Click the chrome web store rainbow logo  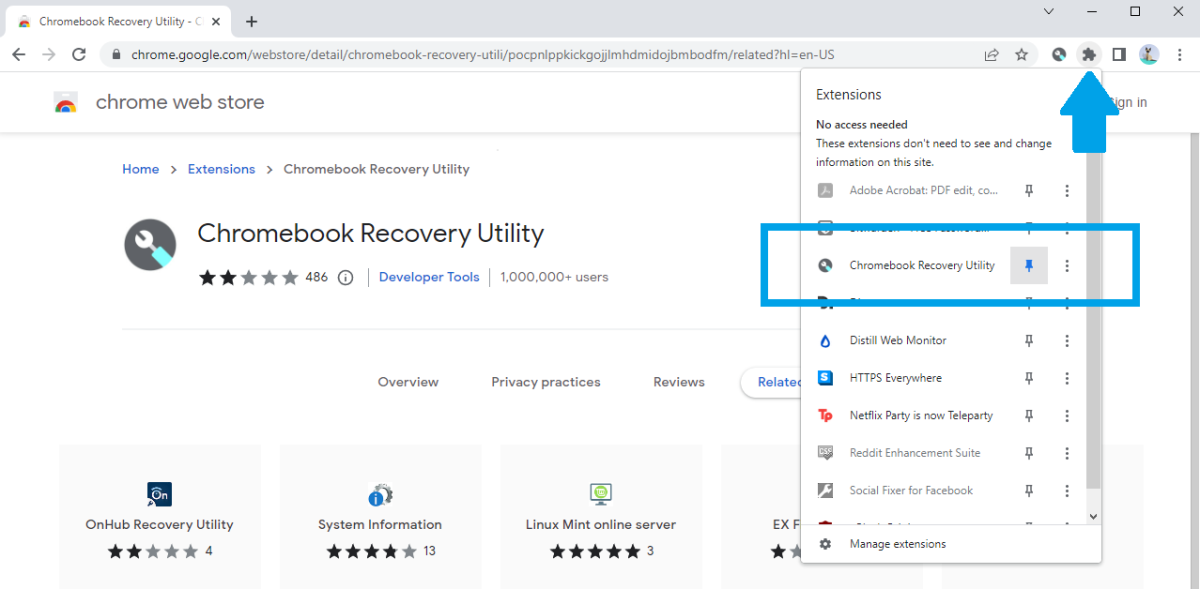tap(66, 102)
